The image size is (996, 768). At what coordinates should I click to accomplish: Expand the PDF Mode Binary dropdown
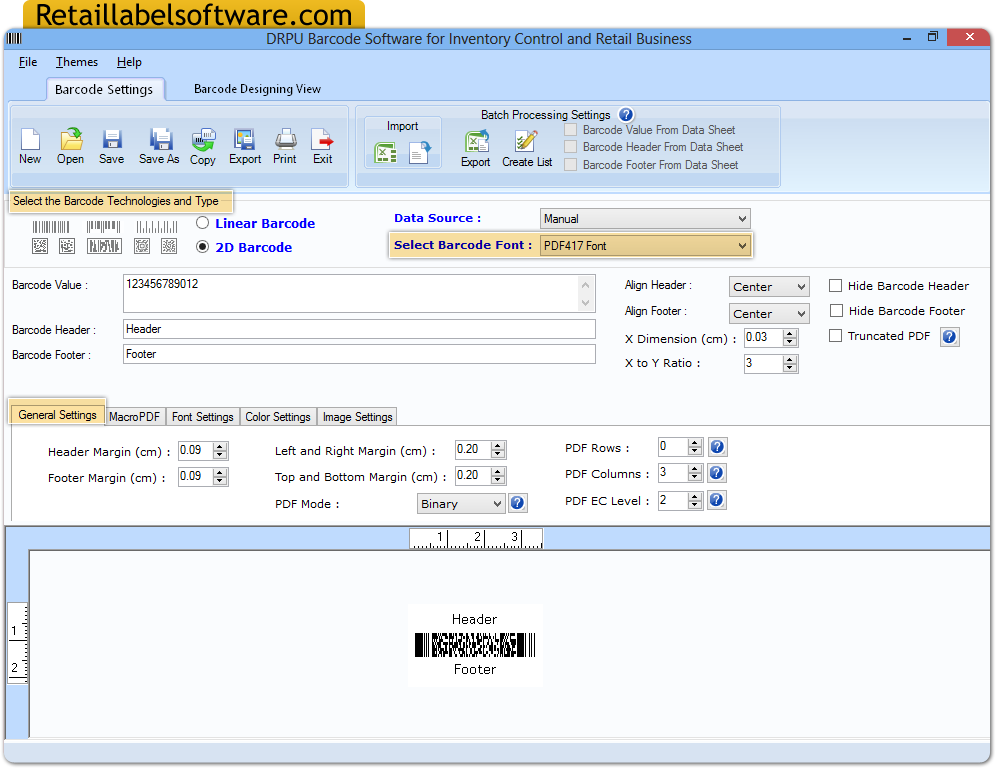click(x=461, y=504)
